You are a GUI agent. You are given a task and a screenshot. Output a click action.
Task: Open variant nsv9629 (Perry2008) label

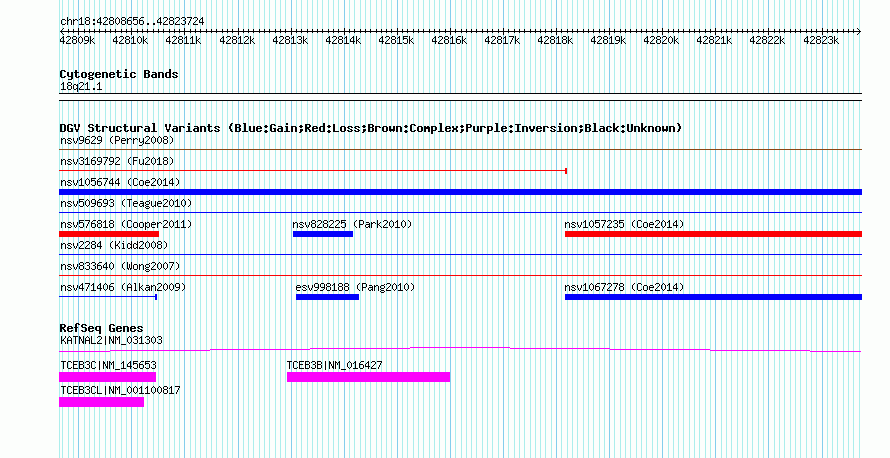[x=117, y=140]
